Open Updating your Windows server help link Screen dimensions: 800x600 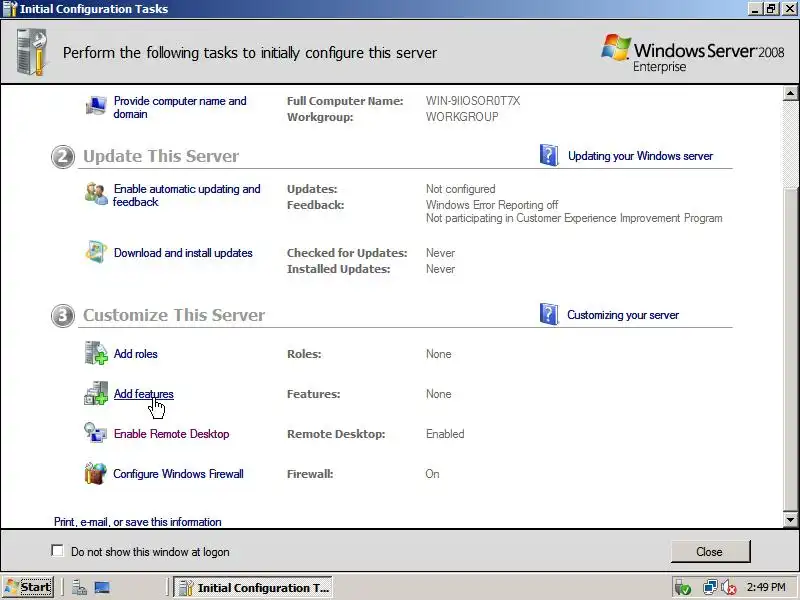coord(640,156)
